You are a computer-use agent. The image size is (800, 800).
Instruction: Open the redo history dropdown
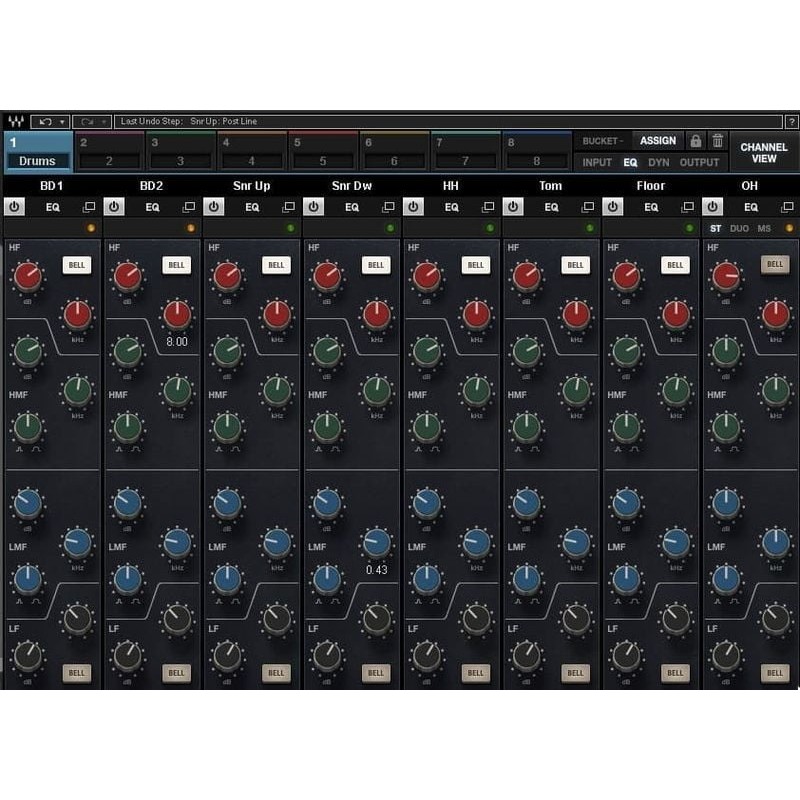102,121
